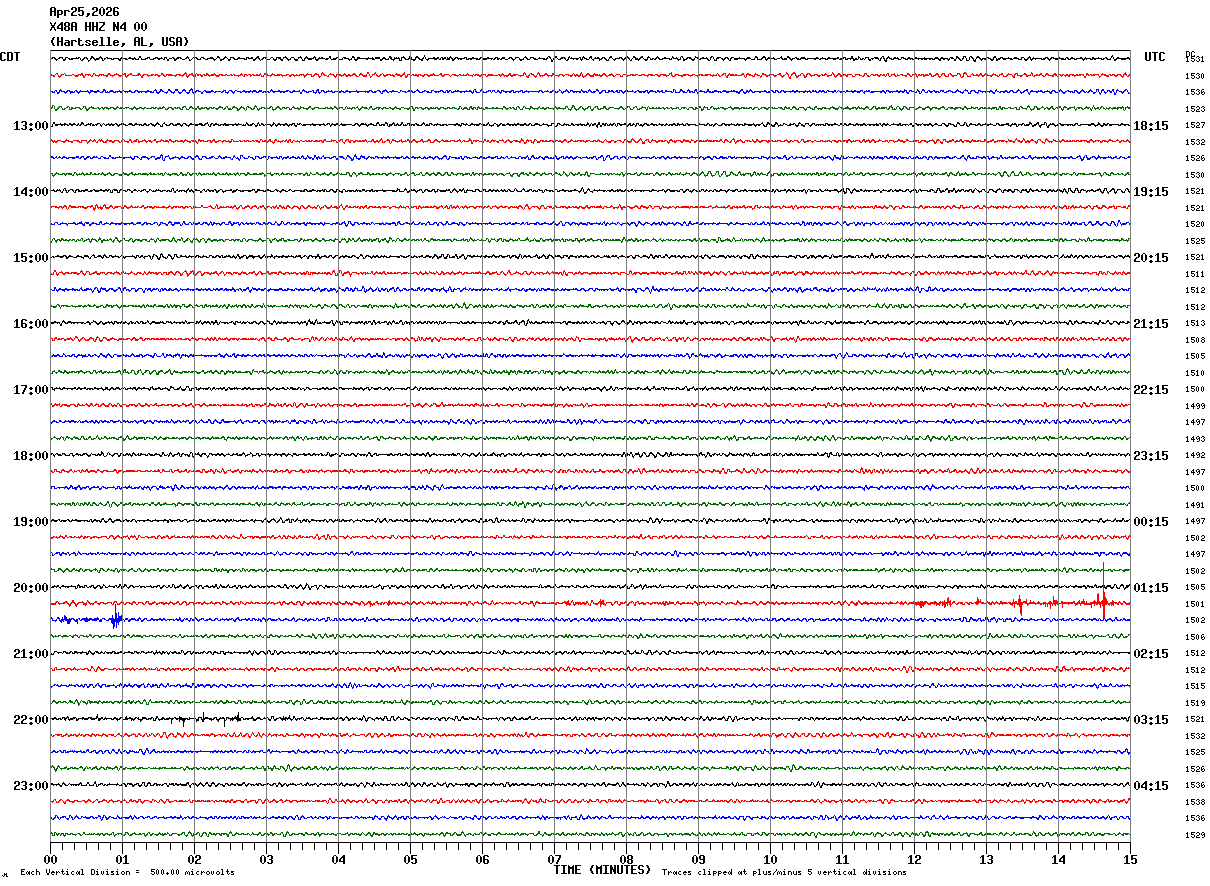Image resolution: width=1210 pixels, height=886 pixels.
Task: Select the 13:00 CDT time label
Action: point(30,126)
